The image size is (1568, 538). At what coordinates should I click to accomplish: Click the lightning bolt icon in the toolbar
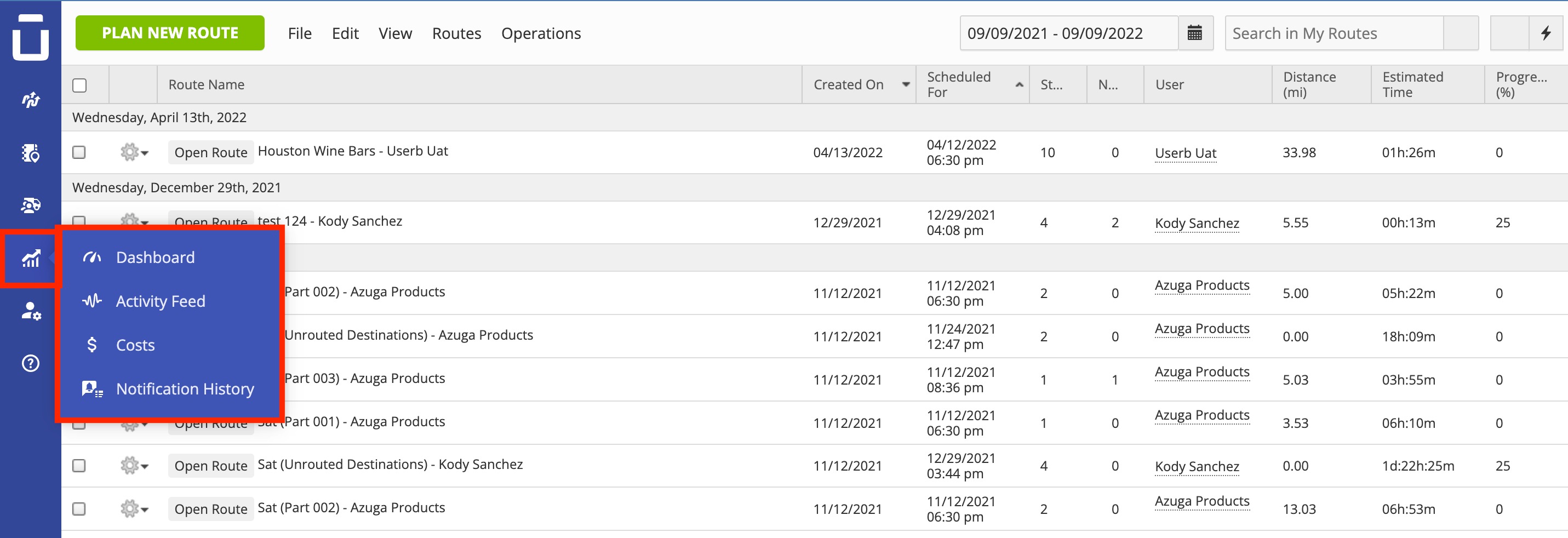click(x=1546, y=33)
